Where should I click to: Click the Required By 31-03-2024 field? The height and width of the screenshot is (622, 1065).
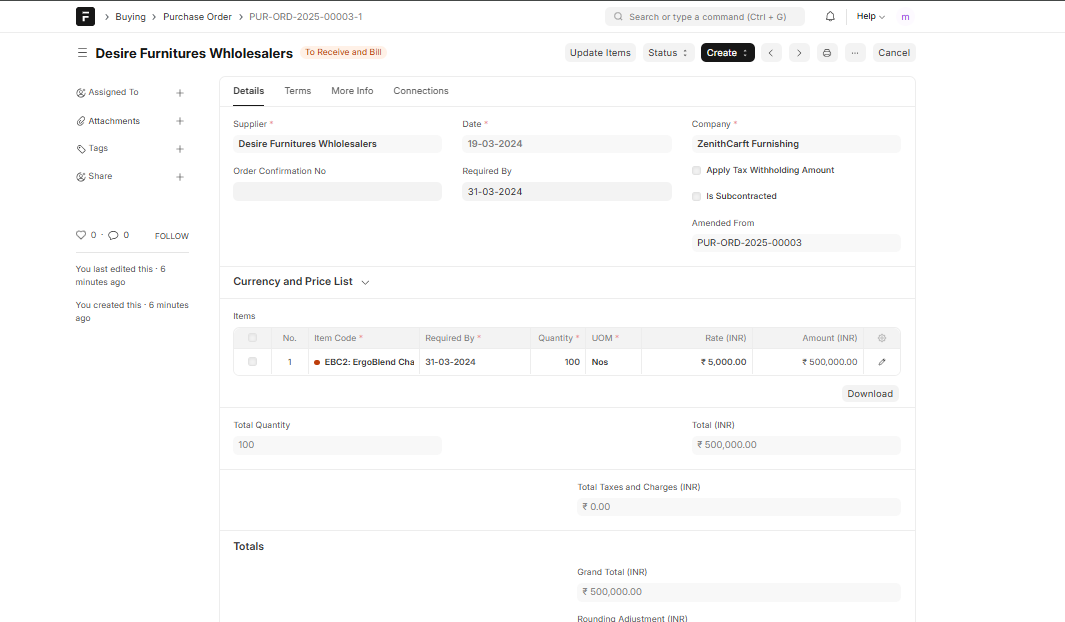pyautogui.click(x=566, y=191)
